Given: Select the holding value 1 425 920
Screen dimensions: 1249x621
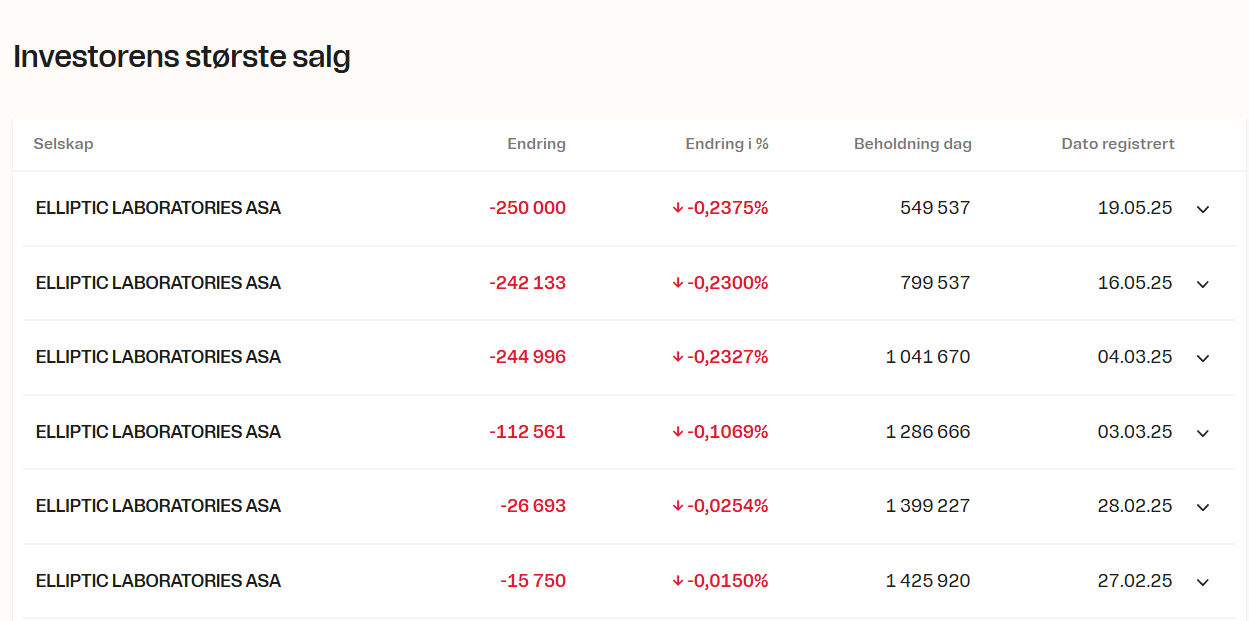Looking at the screenshot, I should (928, 581).
